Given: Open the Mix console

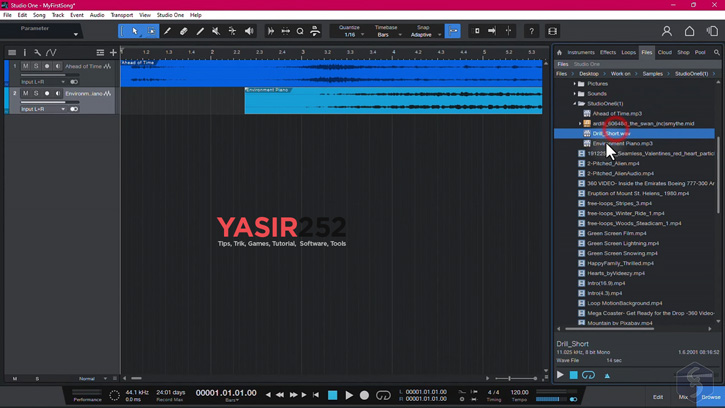Looking at the screenshot, I should 683,397.
